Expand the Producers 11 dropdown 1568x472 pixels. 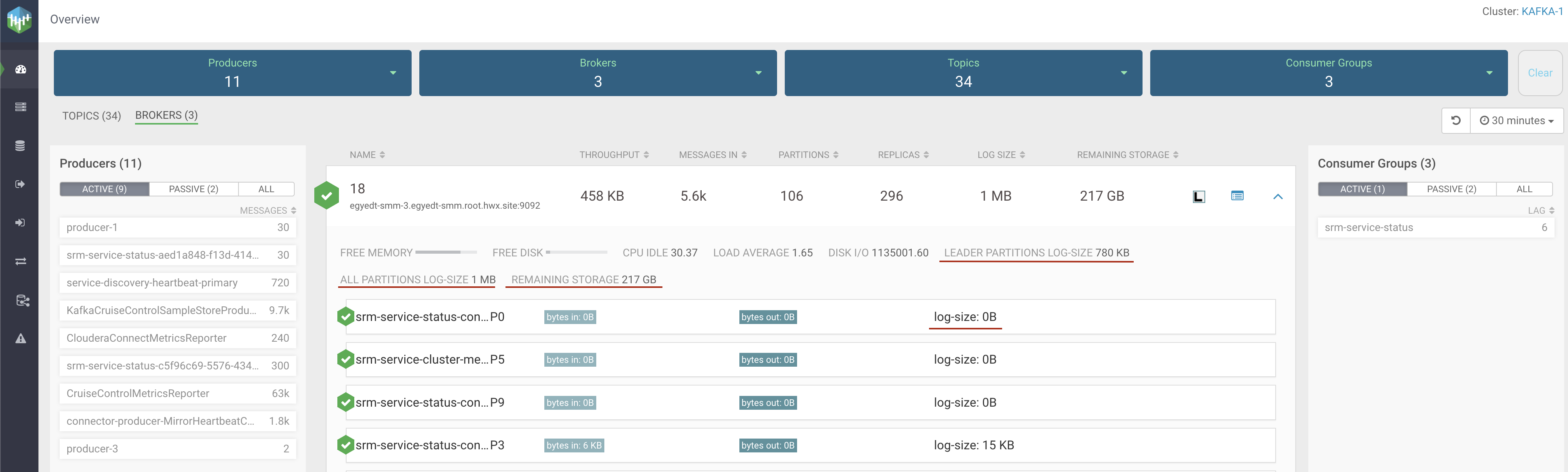[x=393, y=73]
